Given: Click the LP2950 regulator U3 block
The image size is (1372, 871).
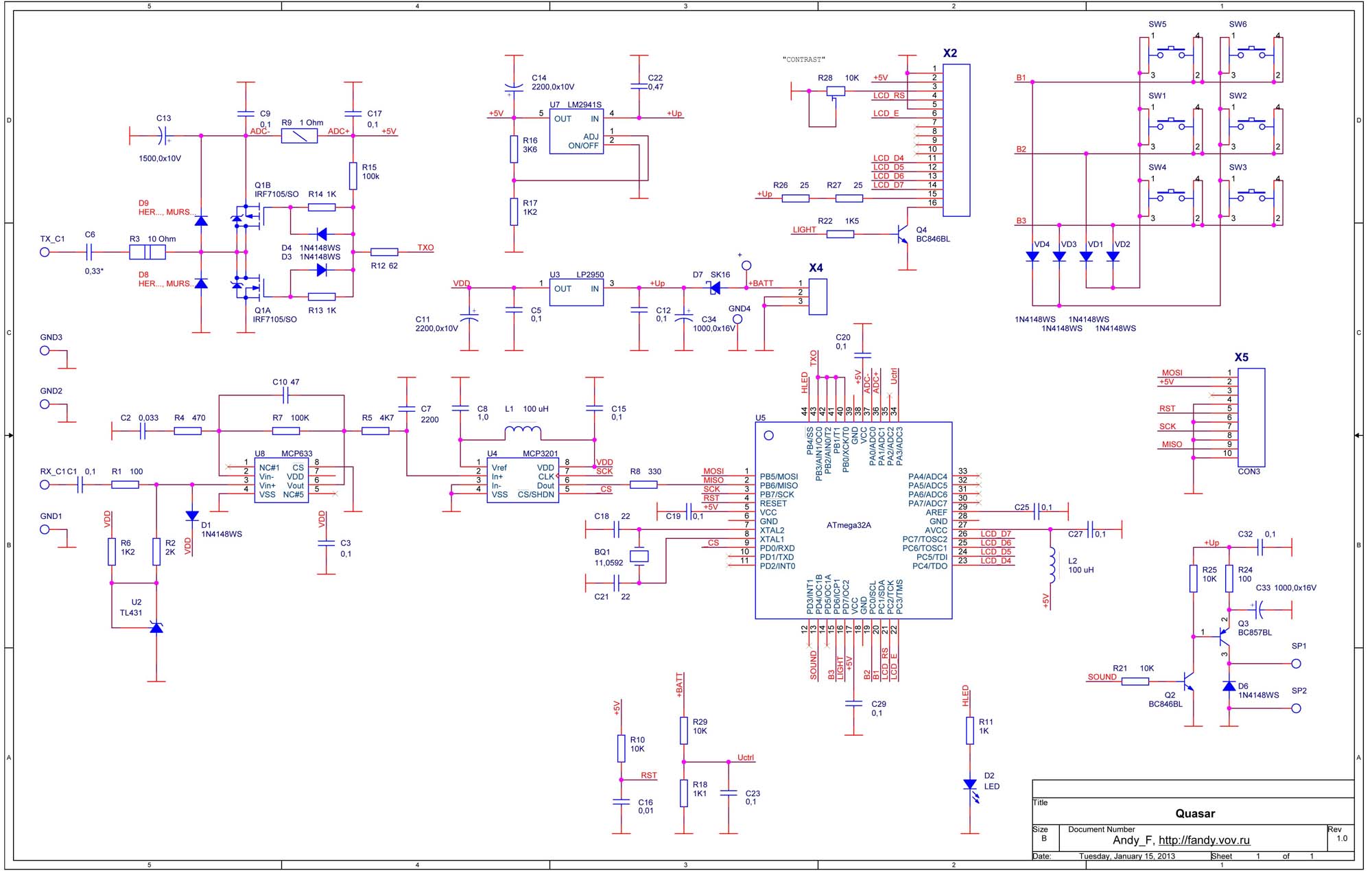Looking at the screenshot, I should point(576,292).
